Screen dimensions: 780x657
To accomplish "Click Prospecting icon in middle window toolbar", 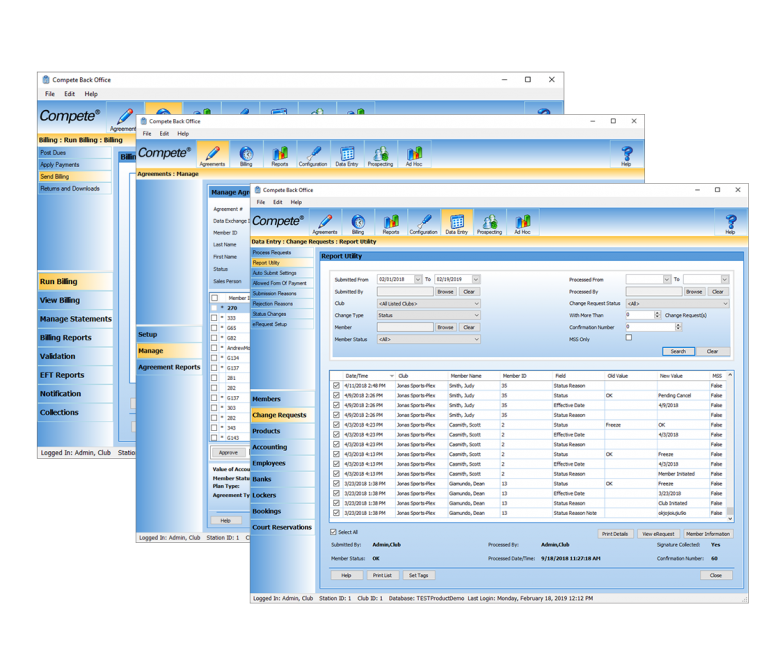I will [380, 155].
